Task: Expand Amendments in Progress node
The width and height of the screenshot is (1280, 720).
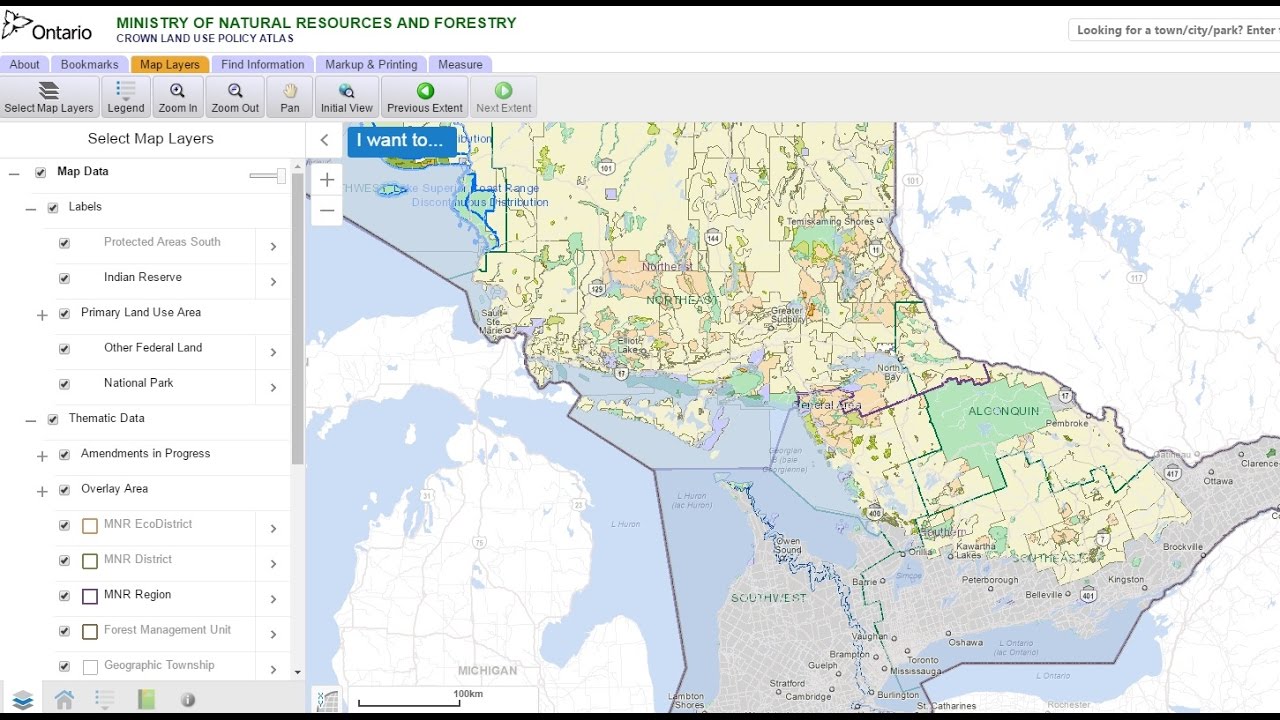Action: (42, 456)
